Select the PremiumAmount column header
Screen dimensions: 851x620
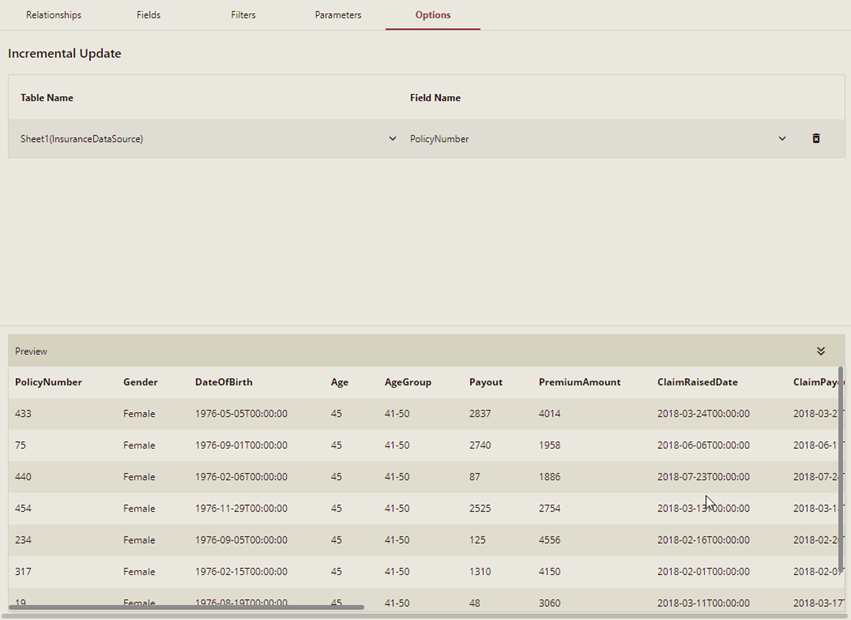580,382
